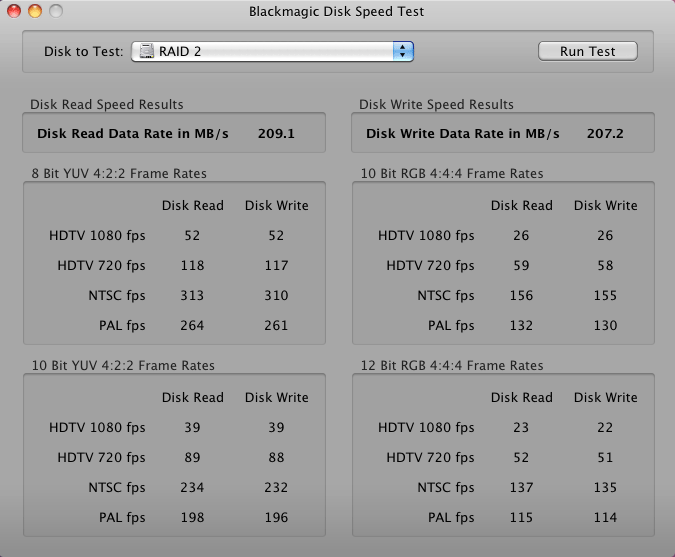Click the 'Disk to Test:' label

84,52
